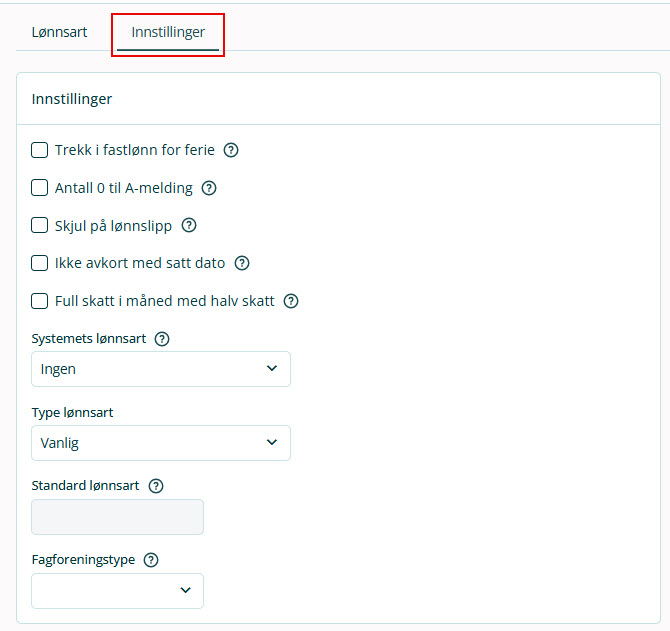Viewport: 670px width, 631px height.
Task: Toggle Ikke avkort med satt dato checkbox
Action: point(40,264)
